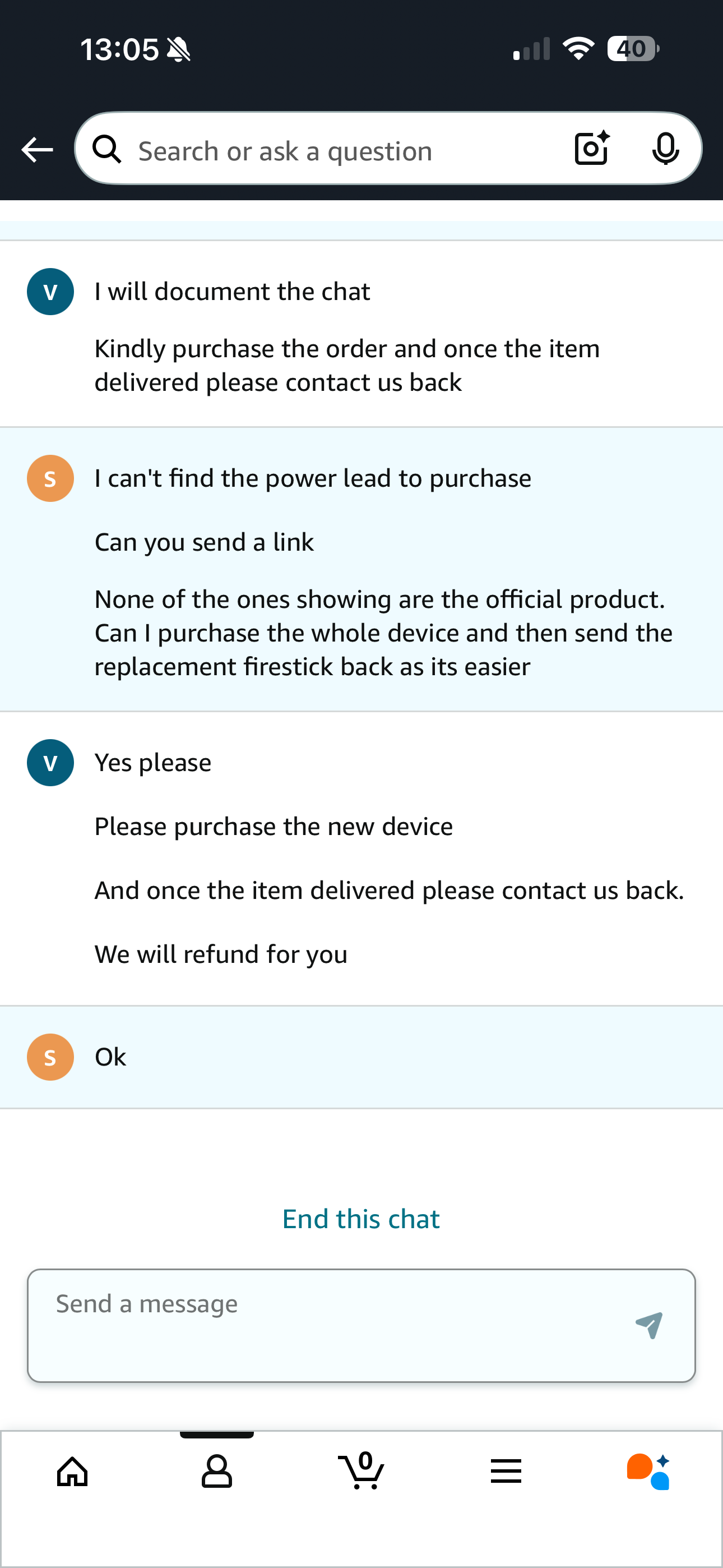723x1568 pixels.
Task: Open the account profile tab
Action: pos(217,1472)
